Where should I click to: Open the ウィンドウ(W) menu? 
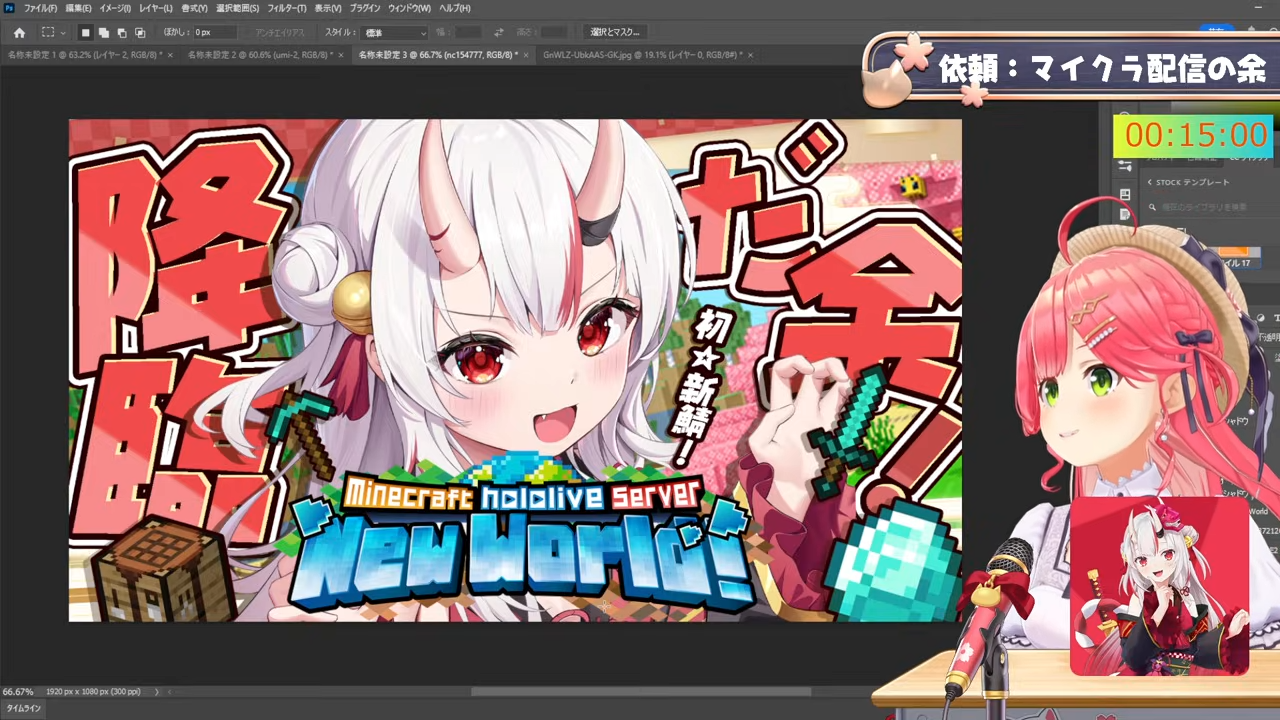[x=410, y=8]
